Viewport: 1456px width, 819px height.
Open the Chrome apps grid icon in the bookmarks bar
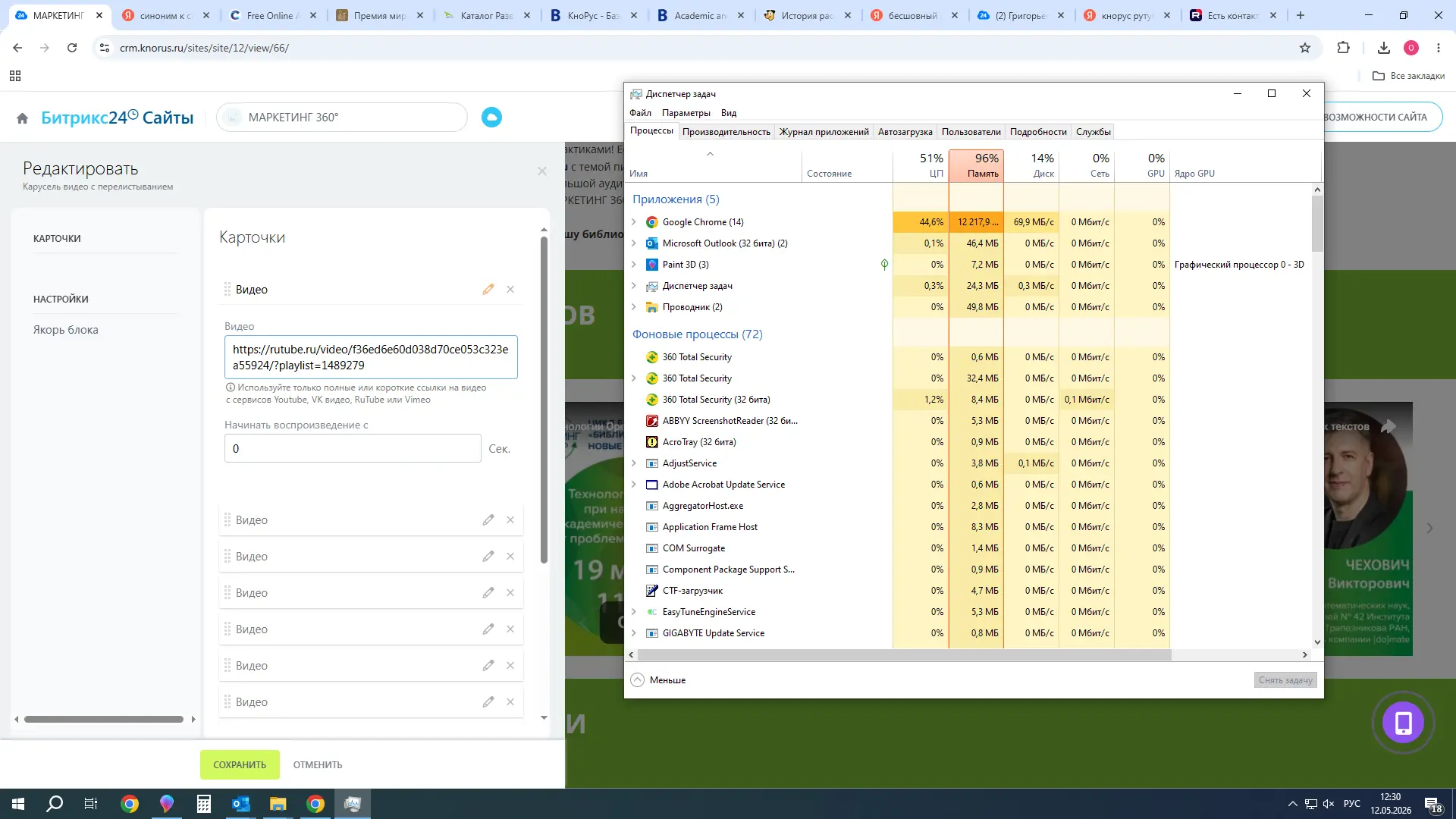[x=15, y=76]
